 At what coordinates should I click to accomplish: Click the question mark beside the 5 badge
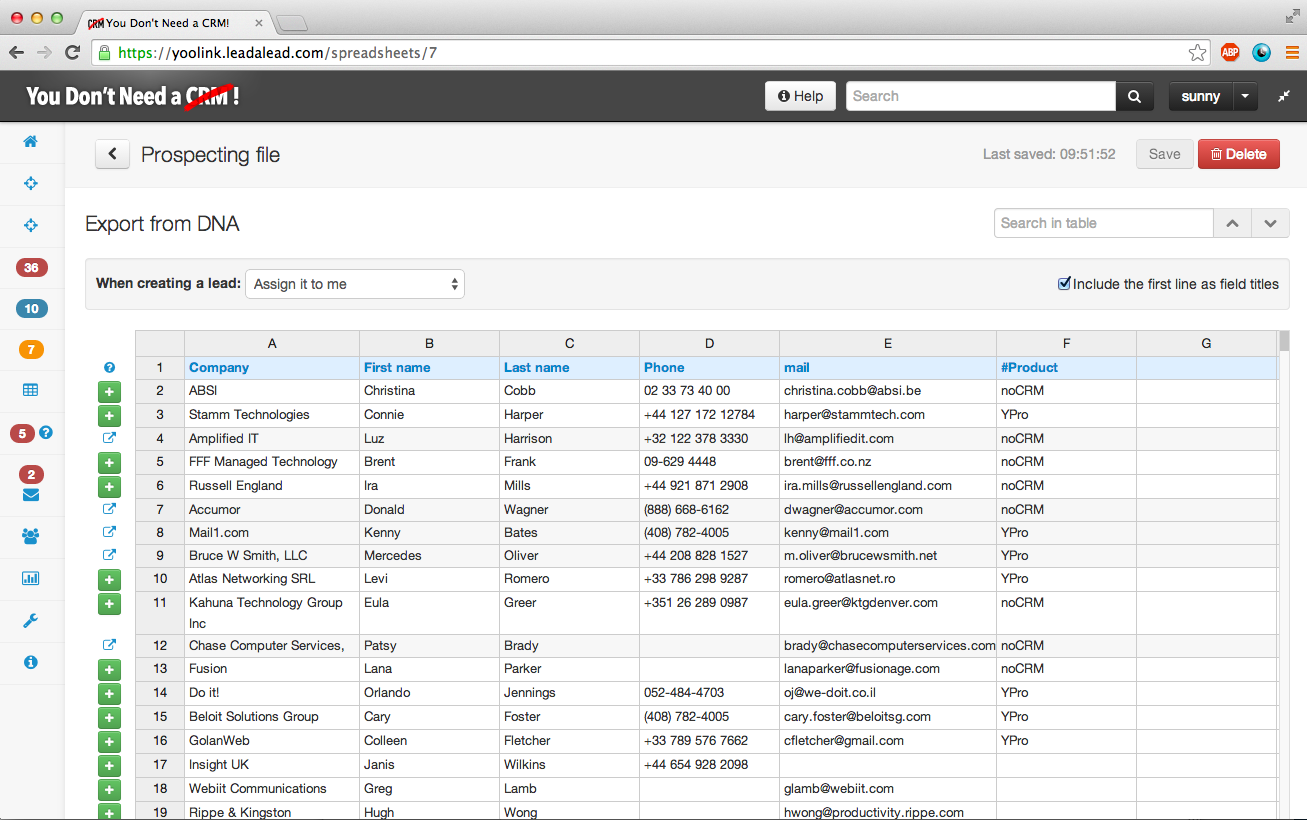[x=46, y=433]
